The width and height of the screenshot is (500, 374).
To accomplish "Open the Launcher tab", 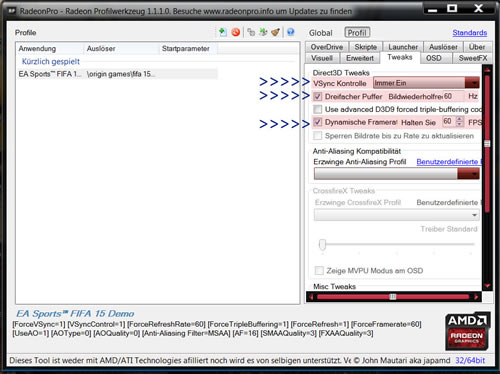I will click(403, 47).
